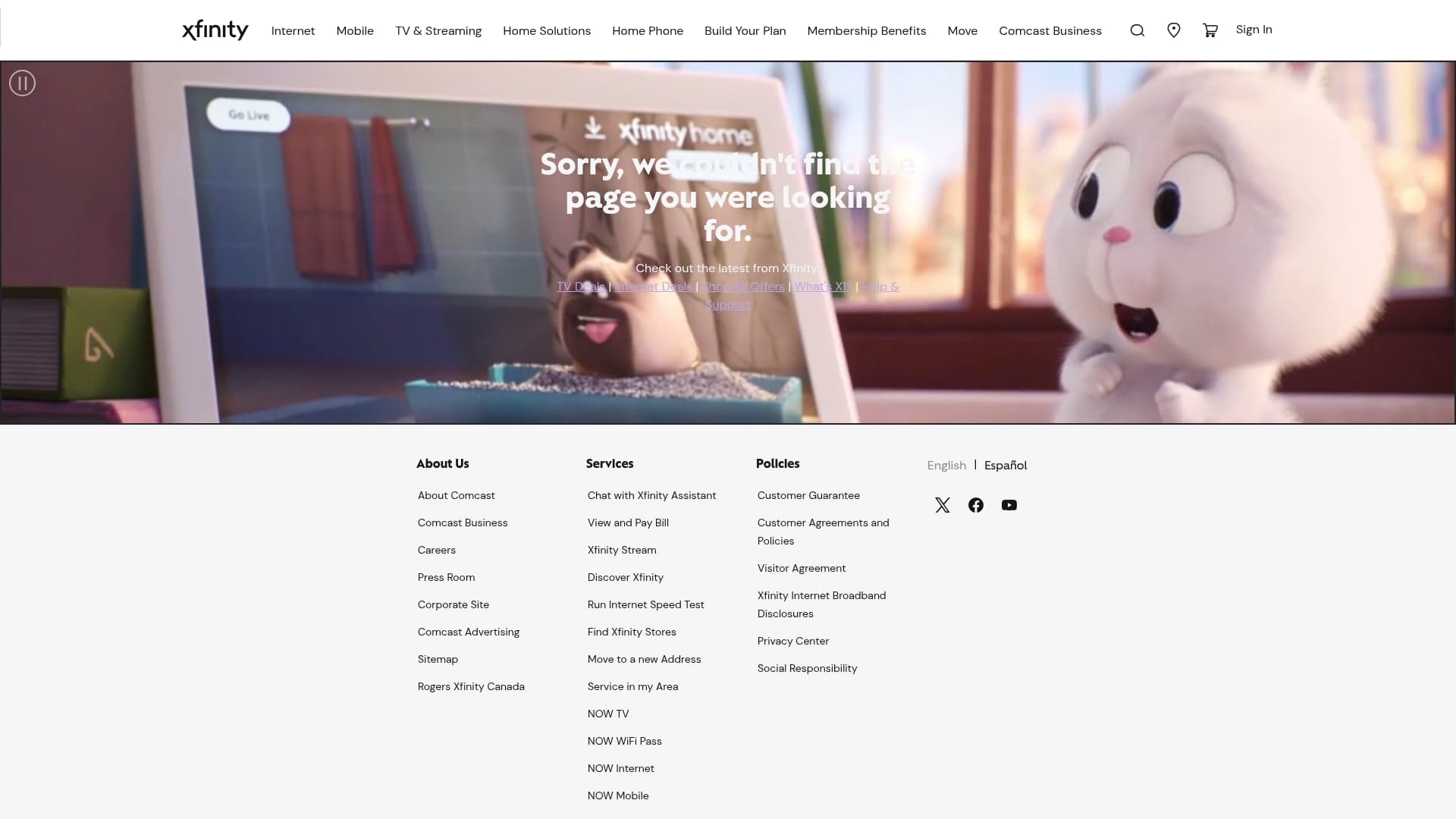This screenshot has width=1456, height=819.
Task: Open Visitor Agreement
Action: pyautogui.click(x=802, y=569)
